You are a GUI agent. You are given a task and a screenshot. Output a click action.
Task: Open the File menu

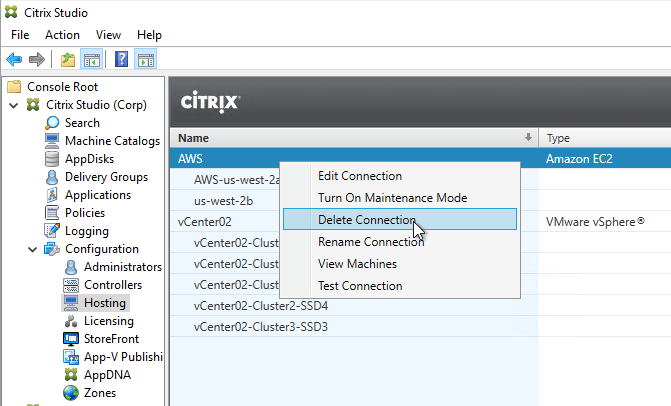tap(20, 35)
